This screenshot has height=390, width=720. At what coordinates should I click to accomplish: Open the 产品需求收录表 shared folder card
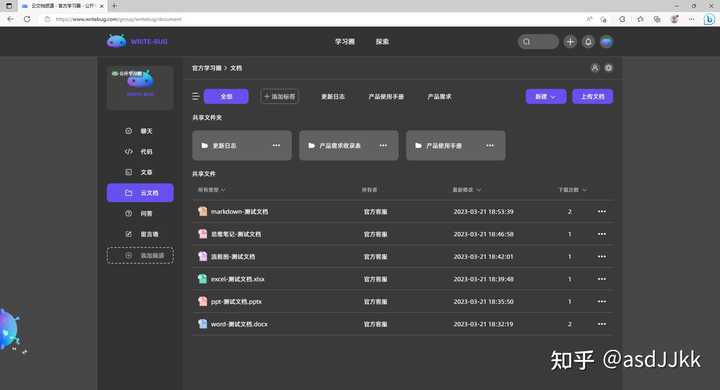tap(349, 146)
